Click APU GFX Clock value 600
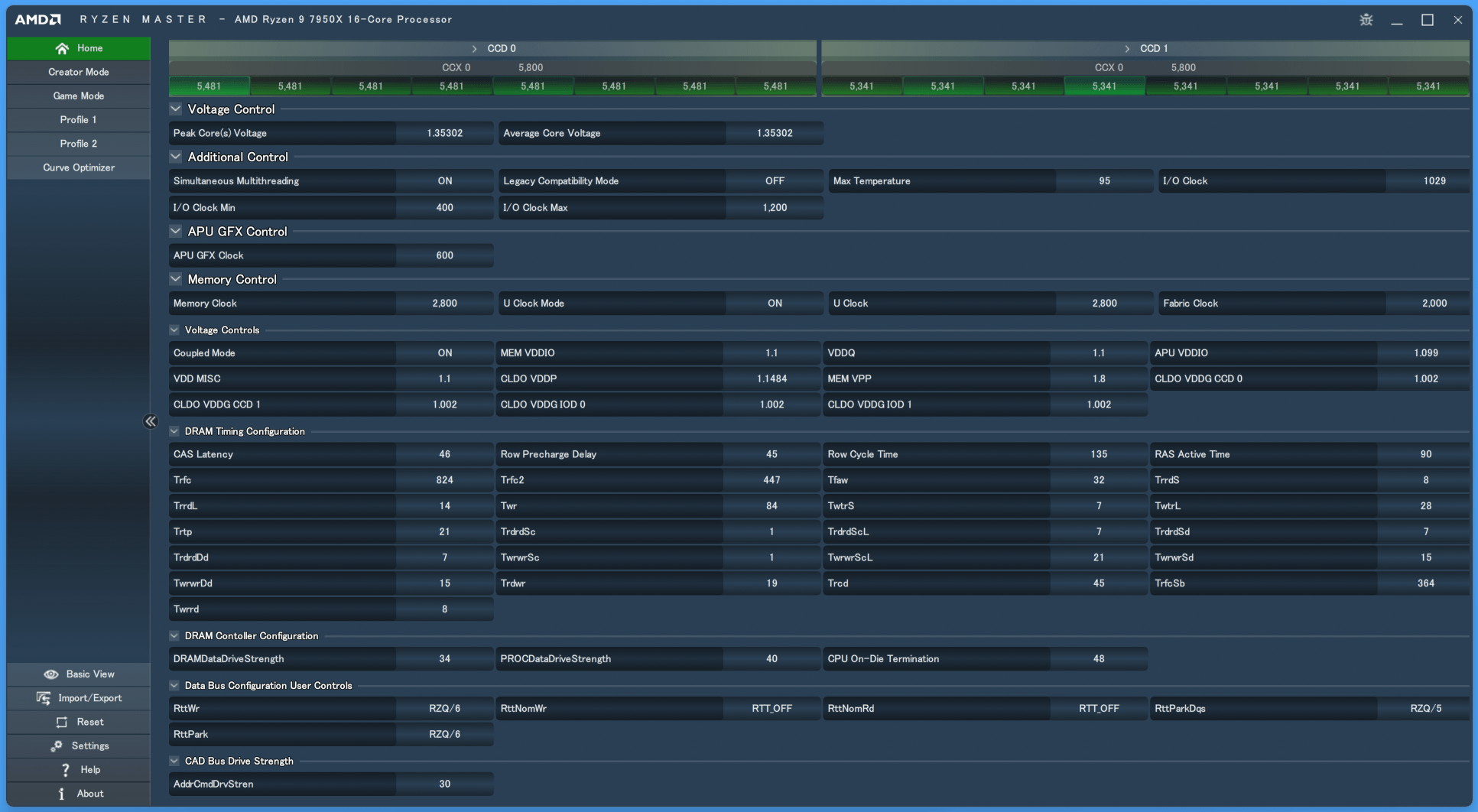The width and height of the screenshot is (1478, 812). pos(445,255)
